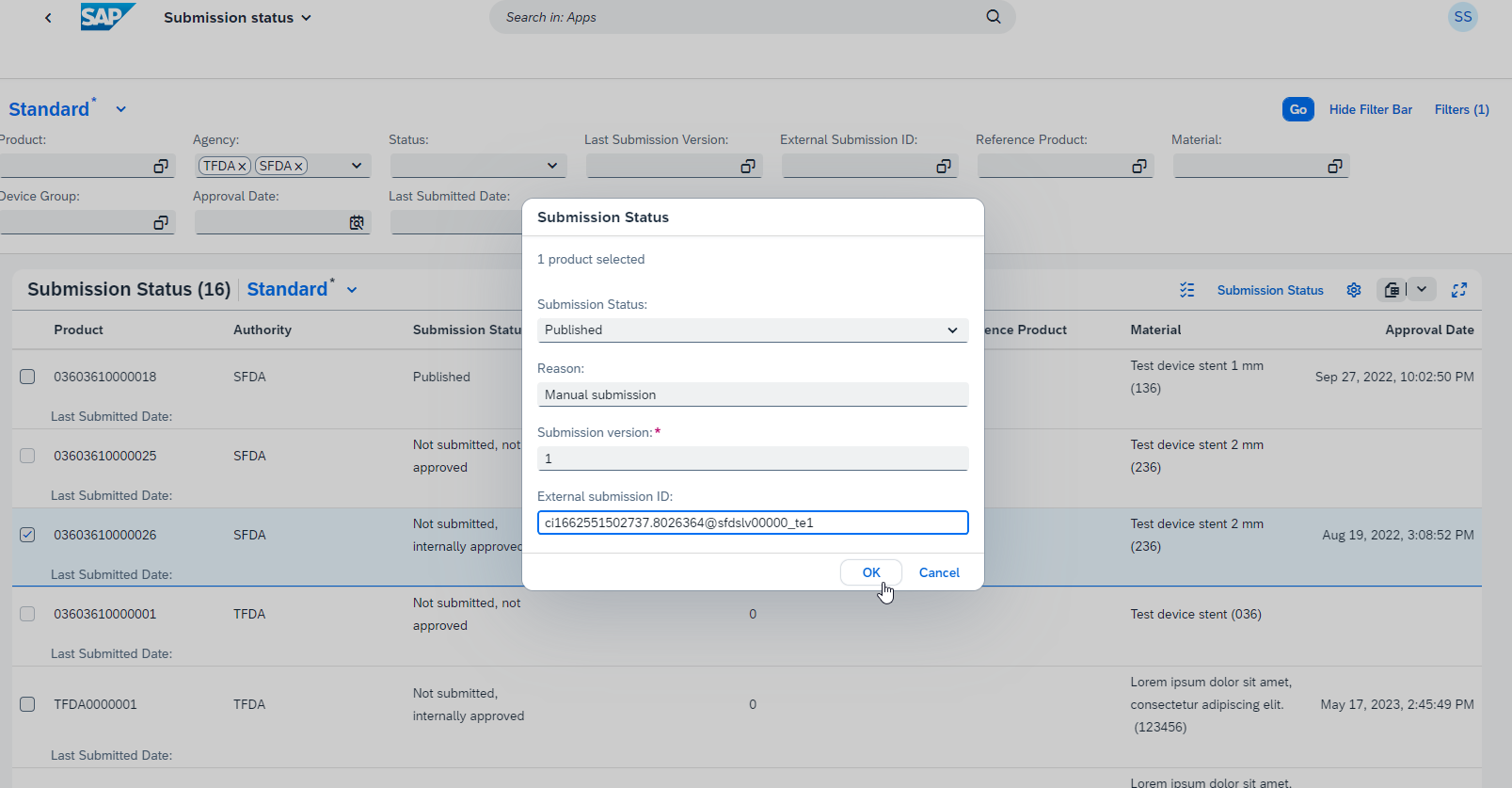1512x788 pixels.
Task: Click the Authority column header
Action: [263, 330]
